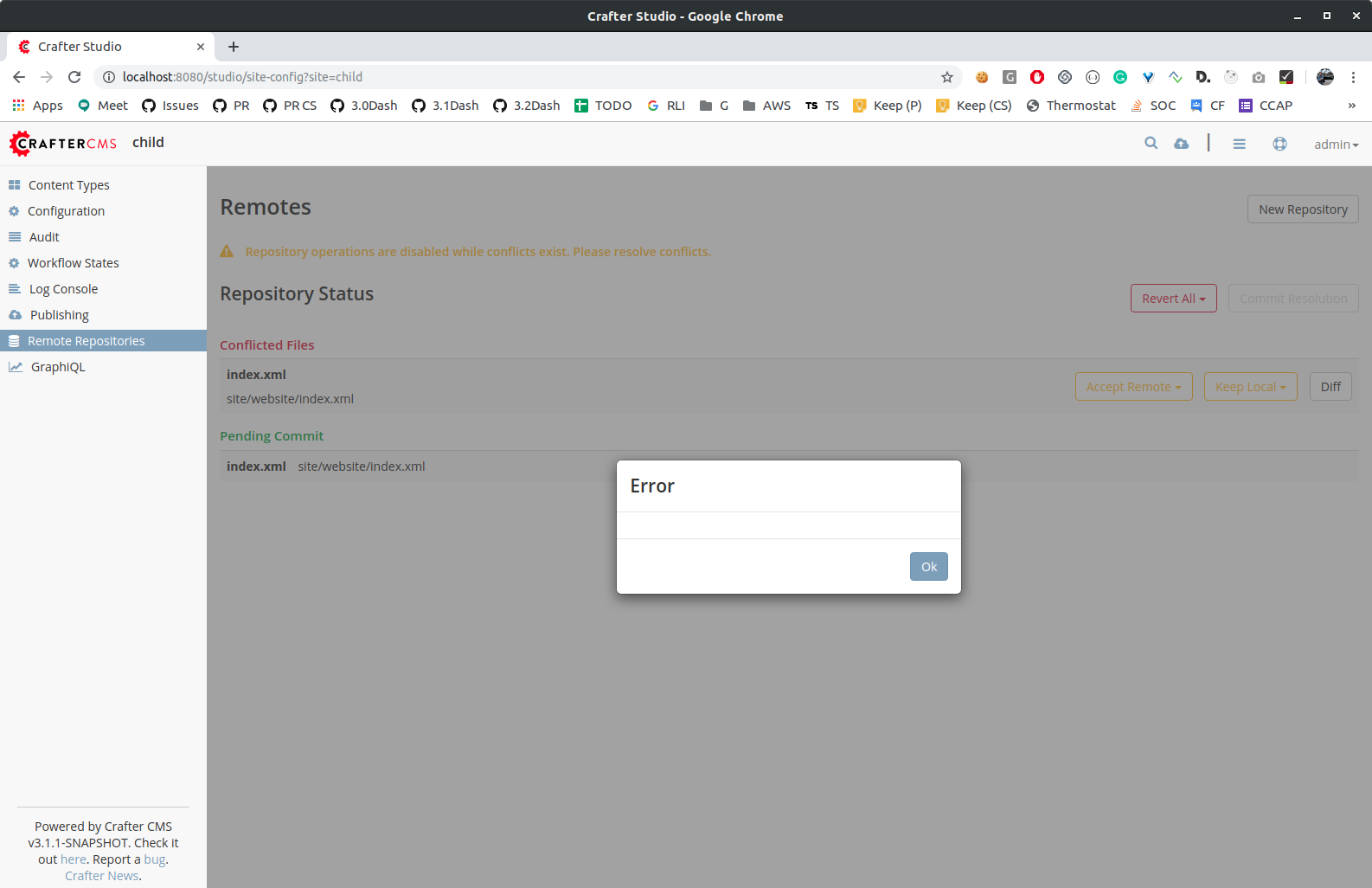The height and width of the screenshot is (888, 1372).
Task: Click the Workflow States gear icon
Action: pyautogui.click(x=14, y=263)
